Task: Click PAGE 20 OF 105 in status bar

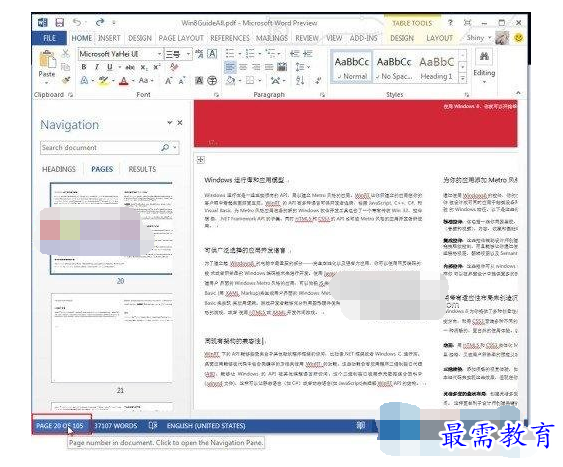Action: click(x=60, y=426)
